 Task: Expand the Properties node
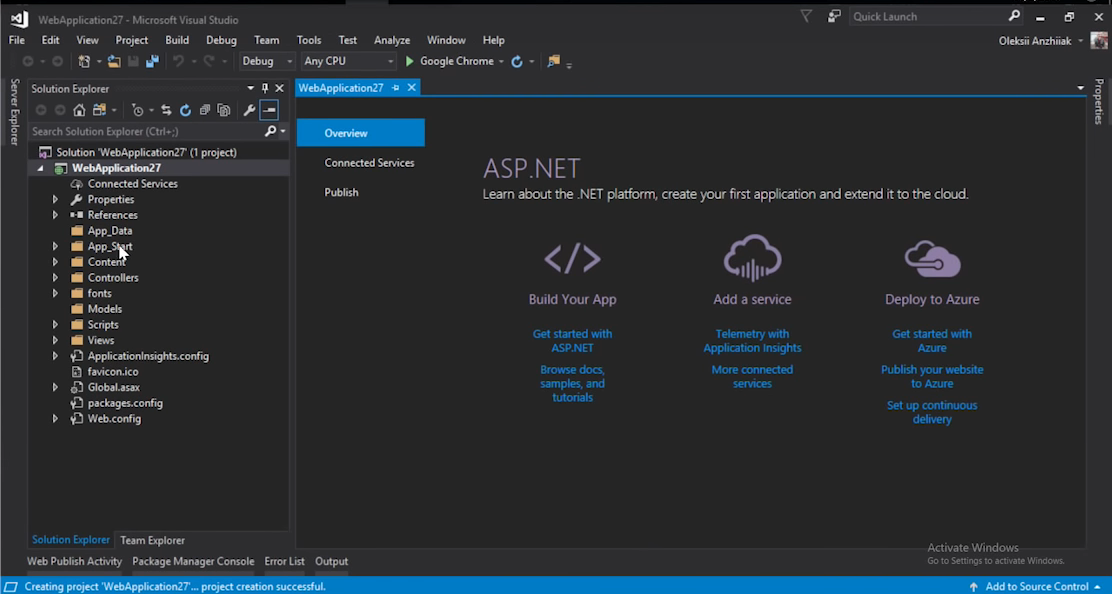point(55,199)
